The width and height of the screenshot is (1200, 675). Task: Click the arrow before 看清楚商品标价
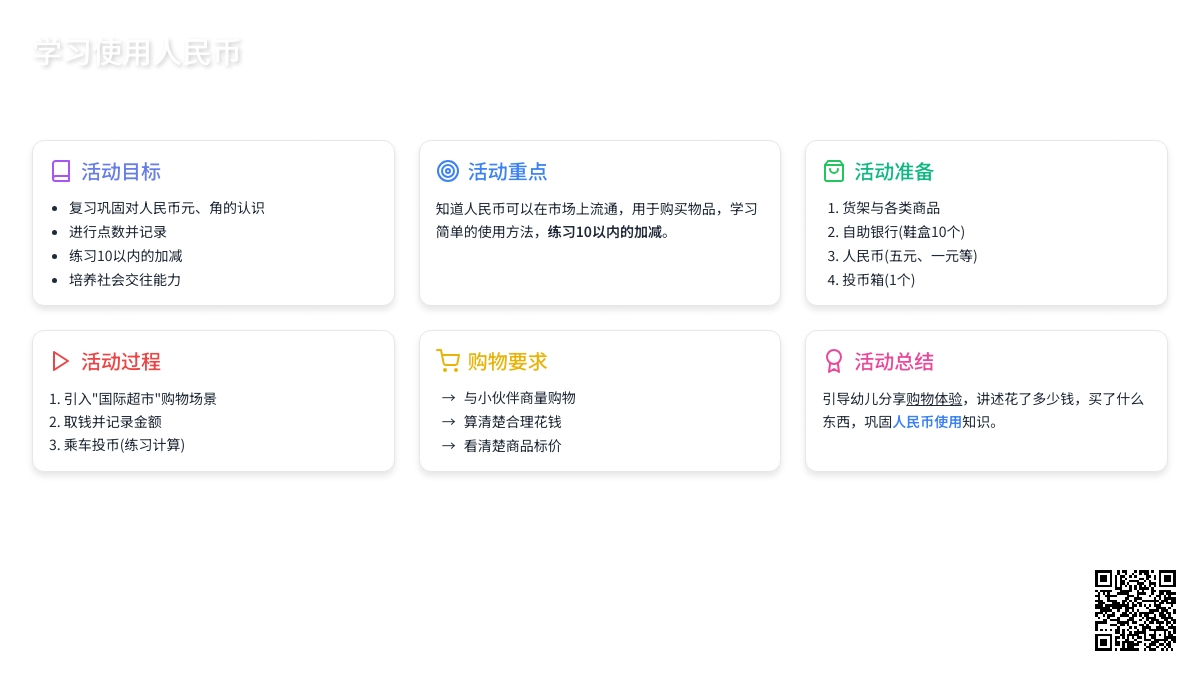[x=448, y=446]
